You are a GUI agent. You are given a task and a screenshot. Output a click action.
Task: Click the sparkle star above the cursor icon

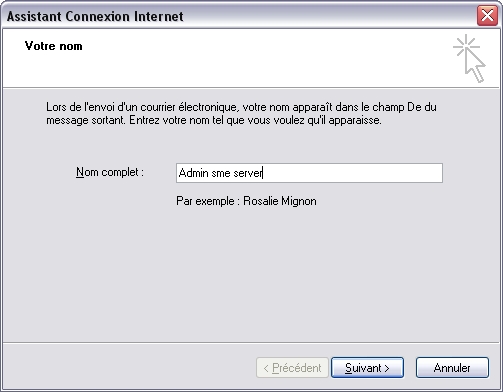[x=466, y=46]
